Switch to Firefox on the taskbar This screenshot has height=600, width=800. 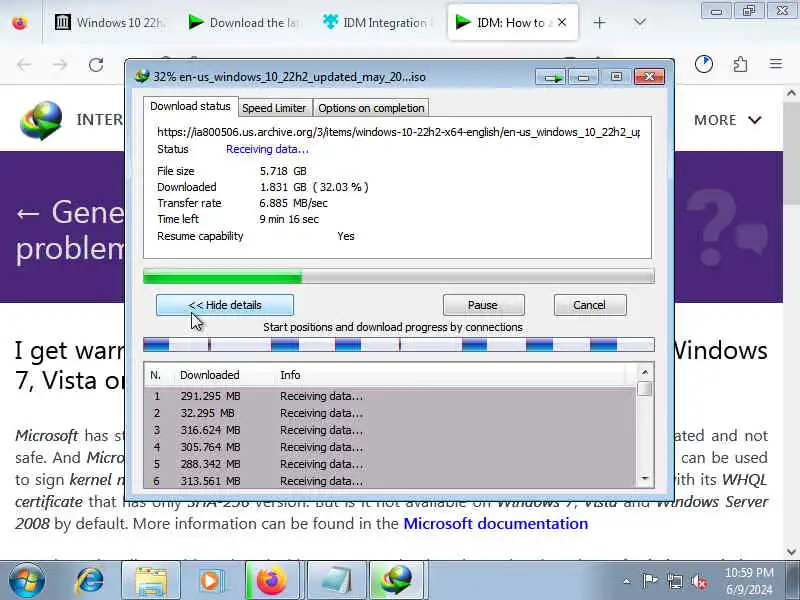(x=272, y=581)
